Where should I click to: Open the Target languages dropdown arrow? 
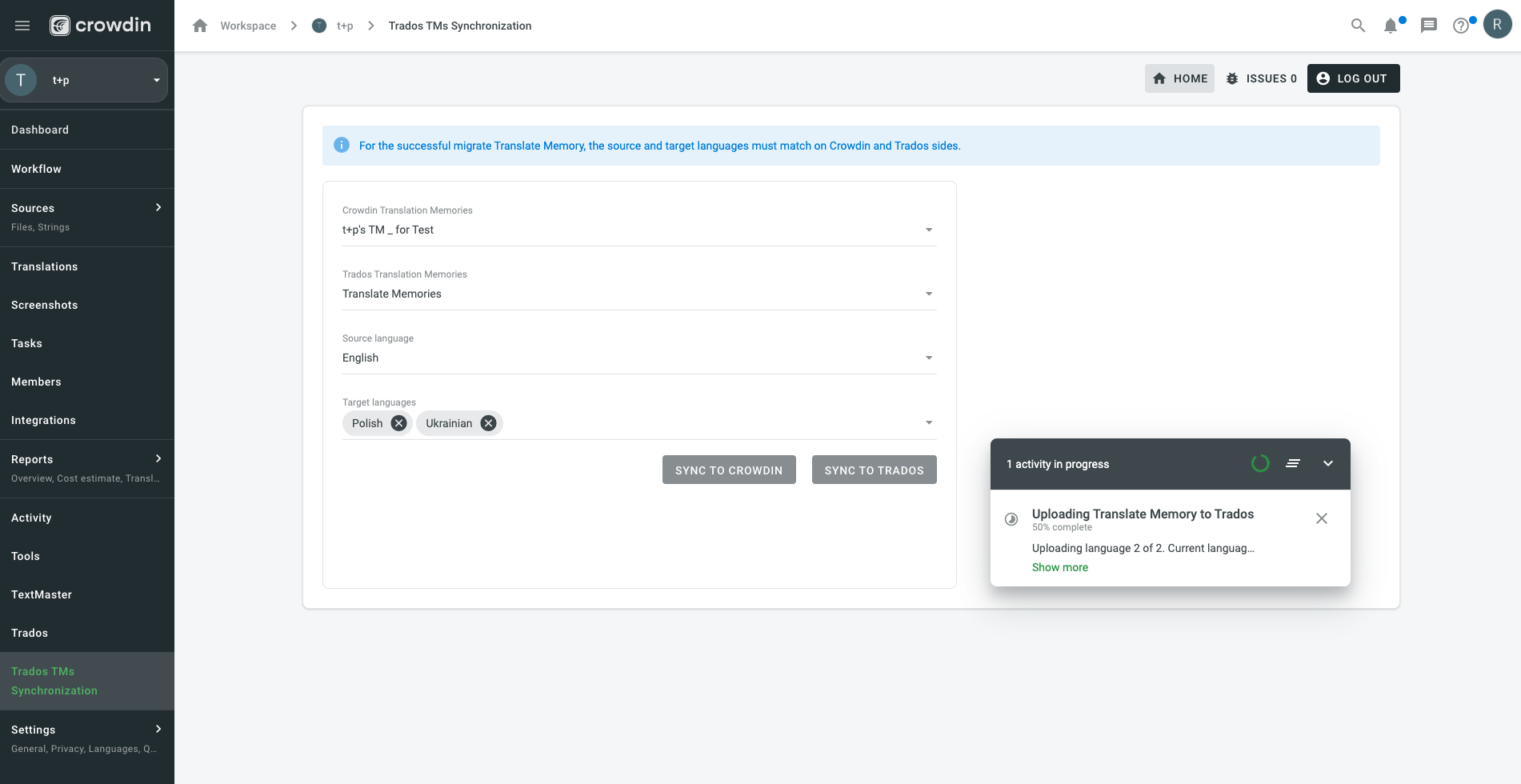click(929, 422)
